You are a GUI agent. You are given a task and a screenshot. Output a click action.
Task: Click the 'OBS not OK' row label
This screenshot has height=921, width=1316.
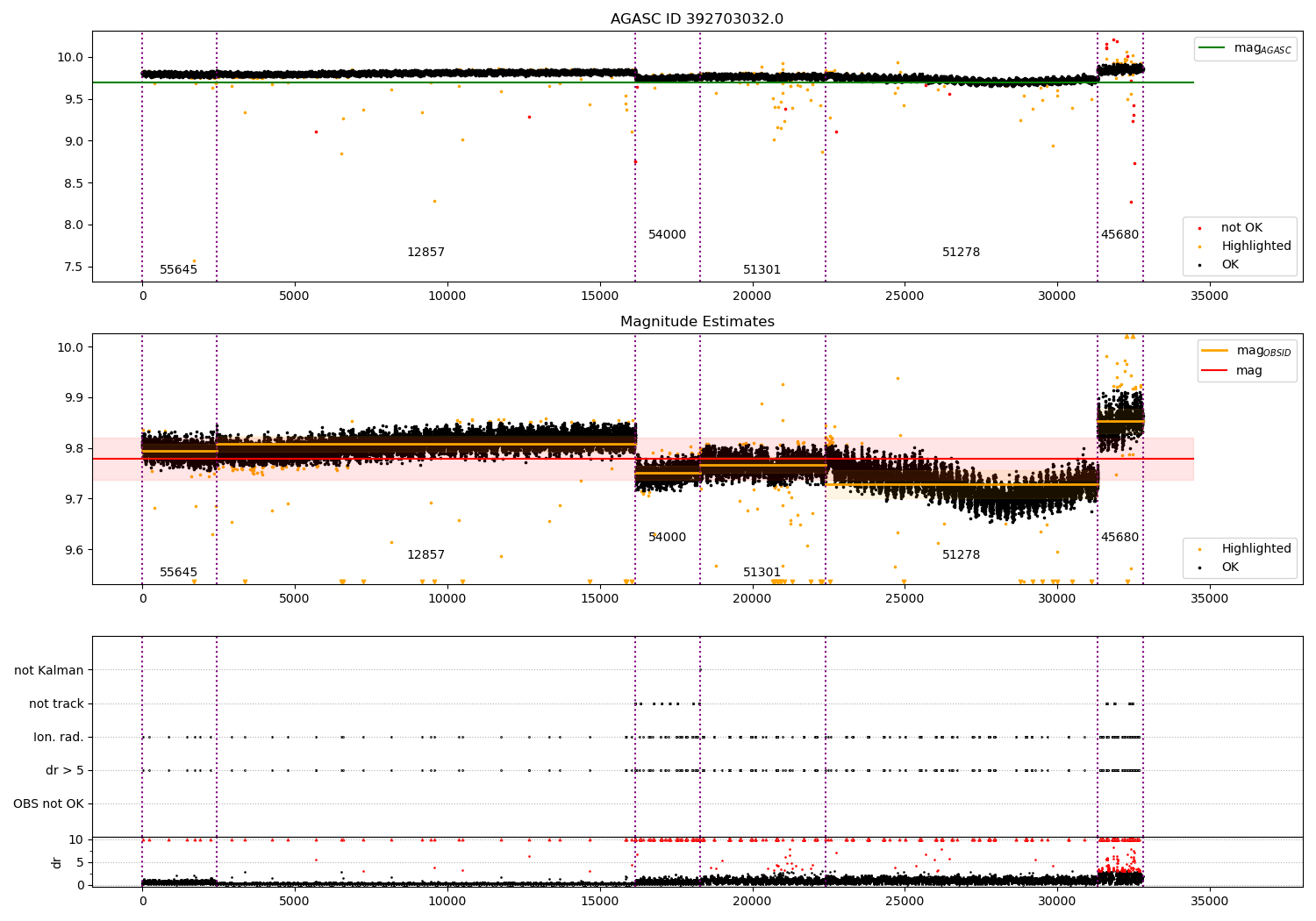tap(49, 804)
